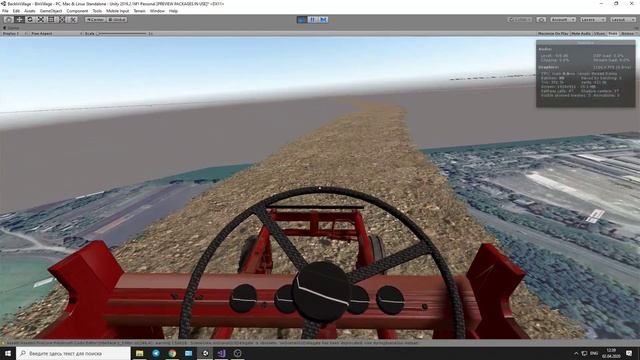Open Visual Studio from taskbar
The height and width of the screenshot is (360, 640).
click(x=221, y=353)
